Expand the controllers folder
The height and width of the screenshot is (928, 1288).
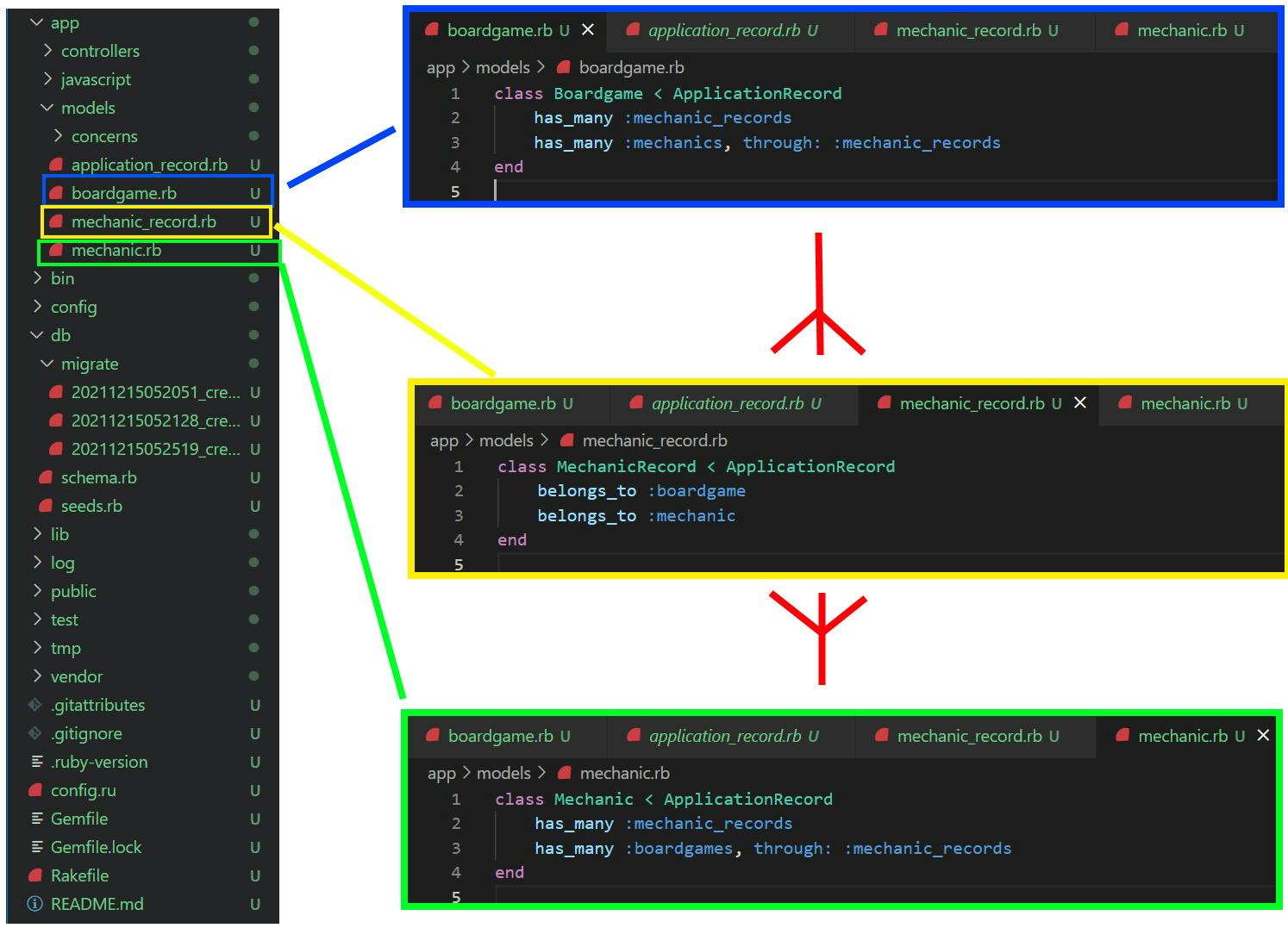tap(47, 51)
